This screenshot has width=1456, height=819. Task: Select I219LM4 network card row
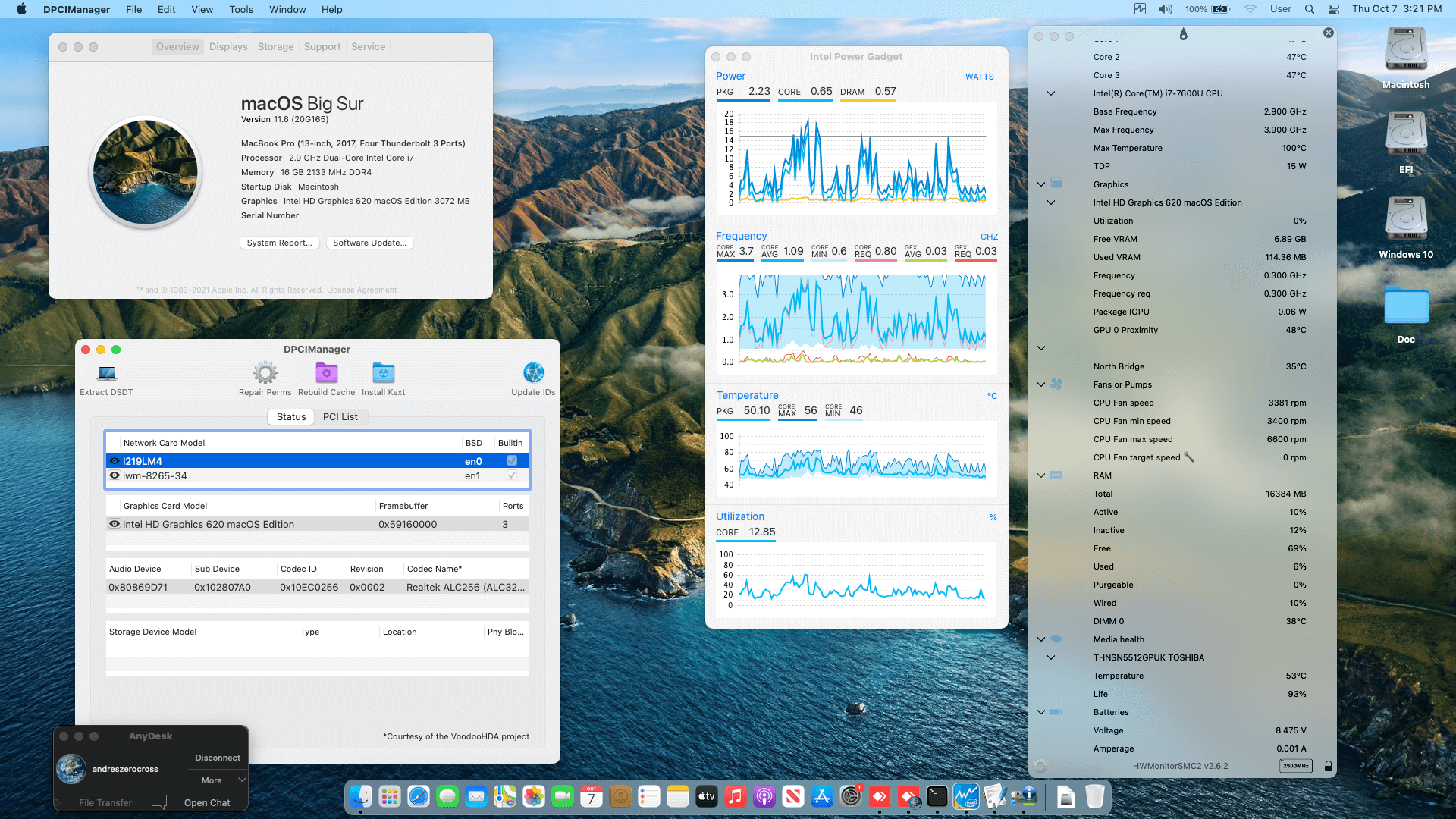317,461
